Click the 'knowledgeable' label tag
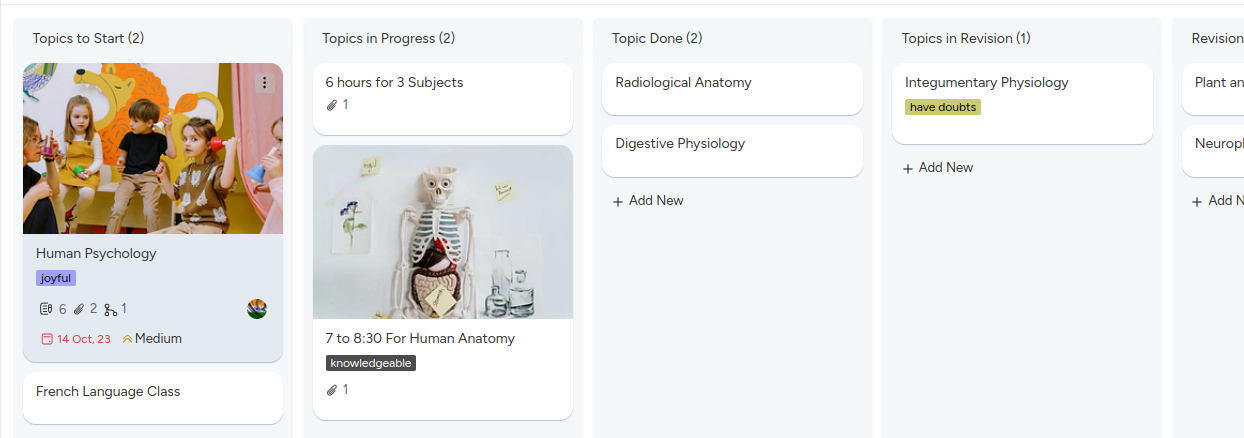The image size is (1244, 438). [370, 363]
